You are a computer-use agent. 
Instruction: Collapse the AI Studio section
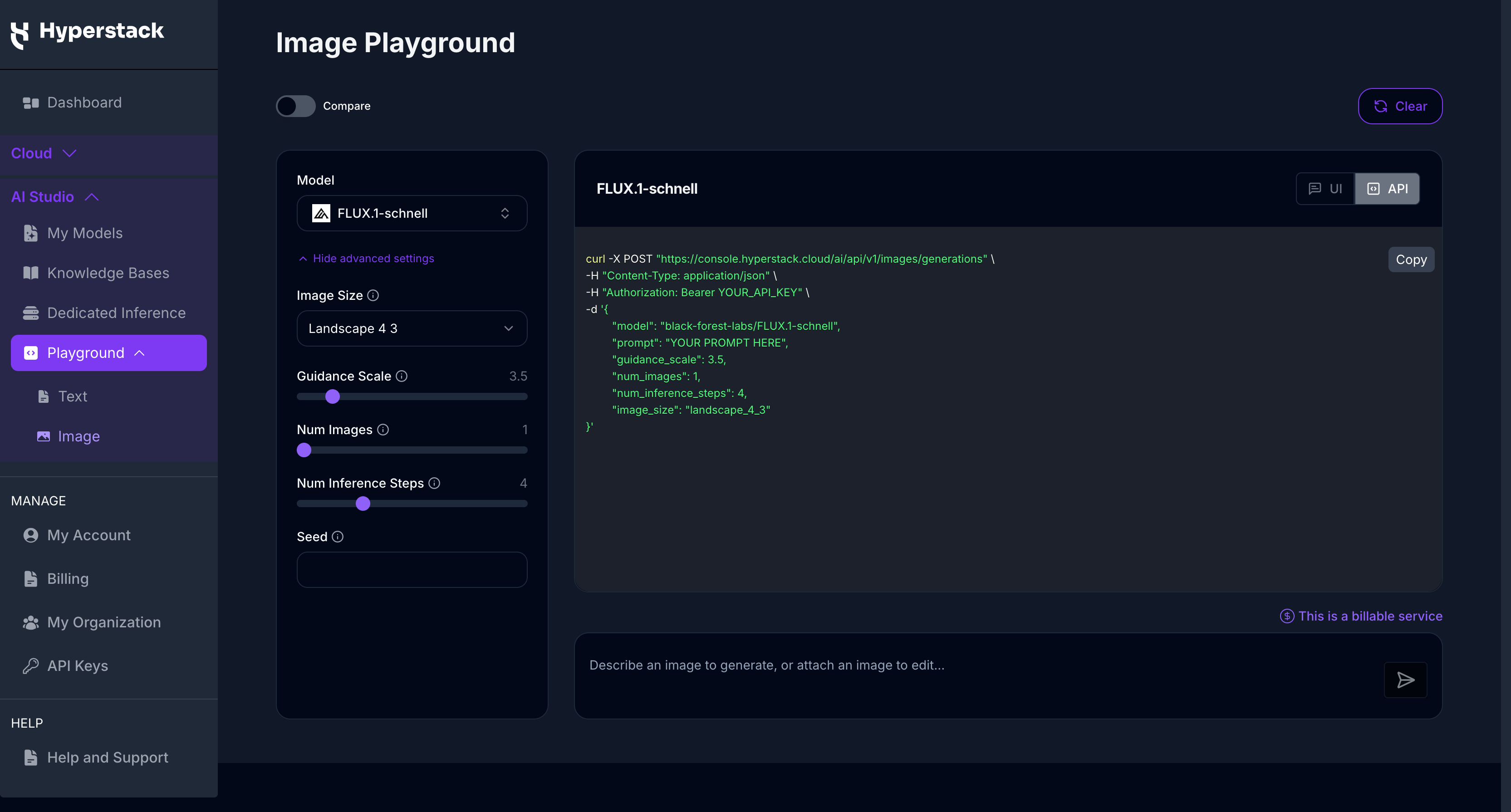point(54,196)
